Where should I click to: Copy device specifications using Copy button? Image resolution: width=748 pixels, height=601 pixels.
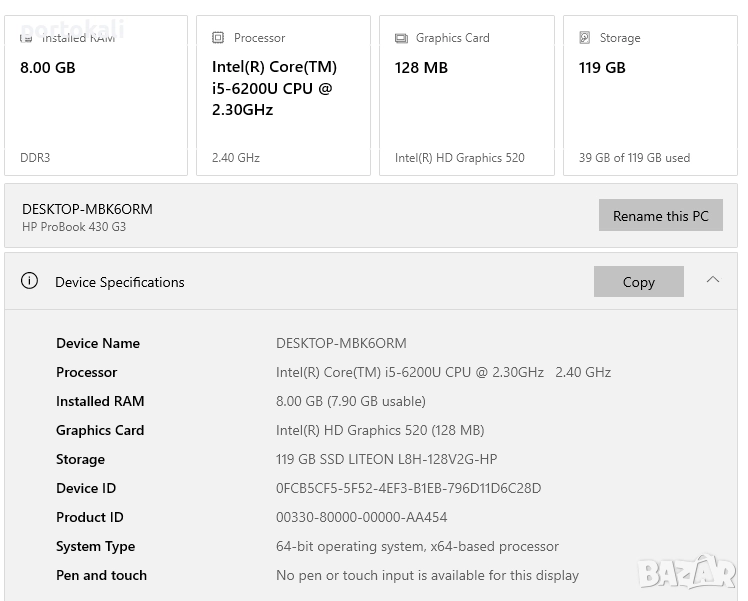(638, 282)
